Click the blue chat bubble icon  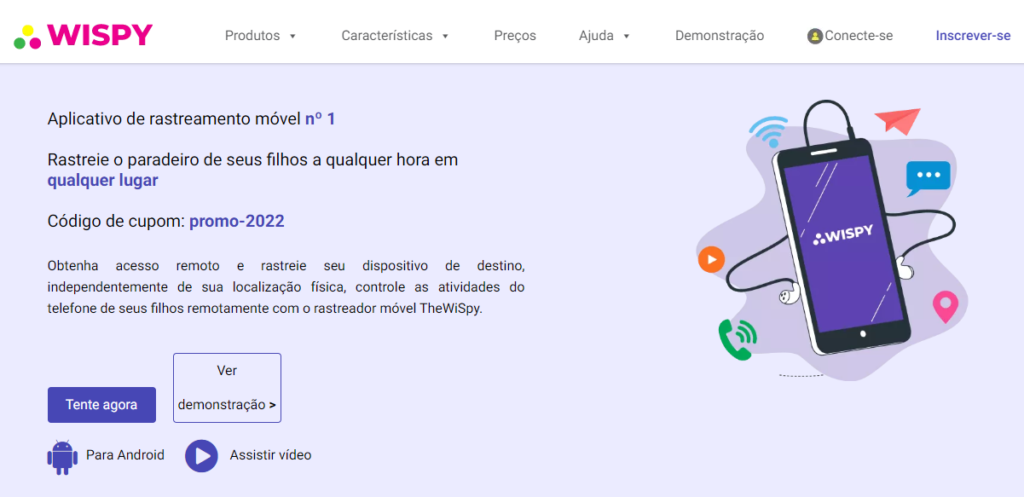[928, 176]
